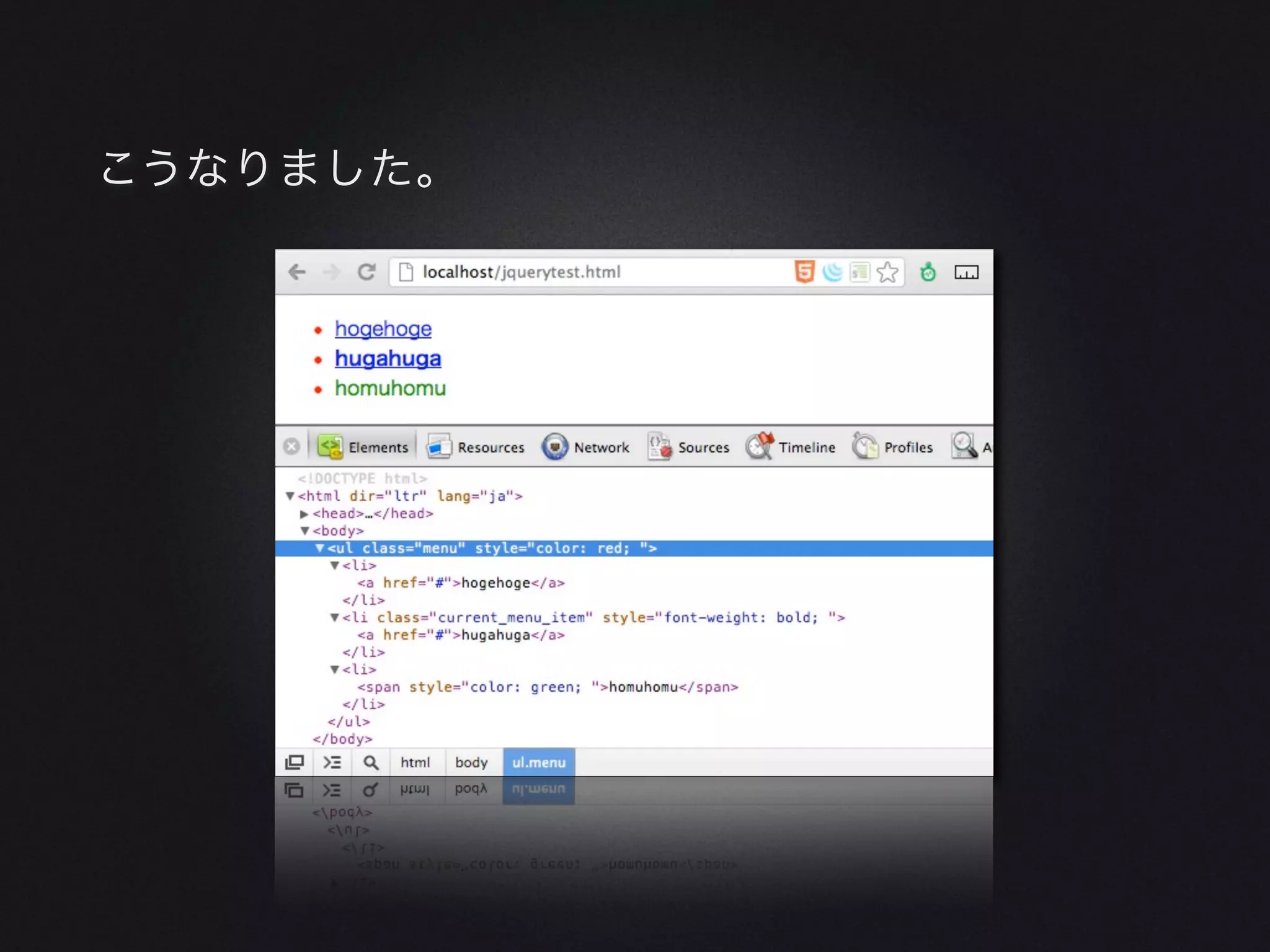Image resolution: width=1270 pixels, height=952 pixels.
Task: Click the browser back arrow
Action: tap(297, 272)
